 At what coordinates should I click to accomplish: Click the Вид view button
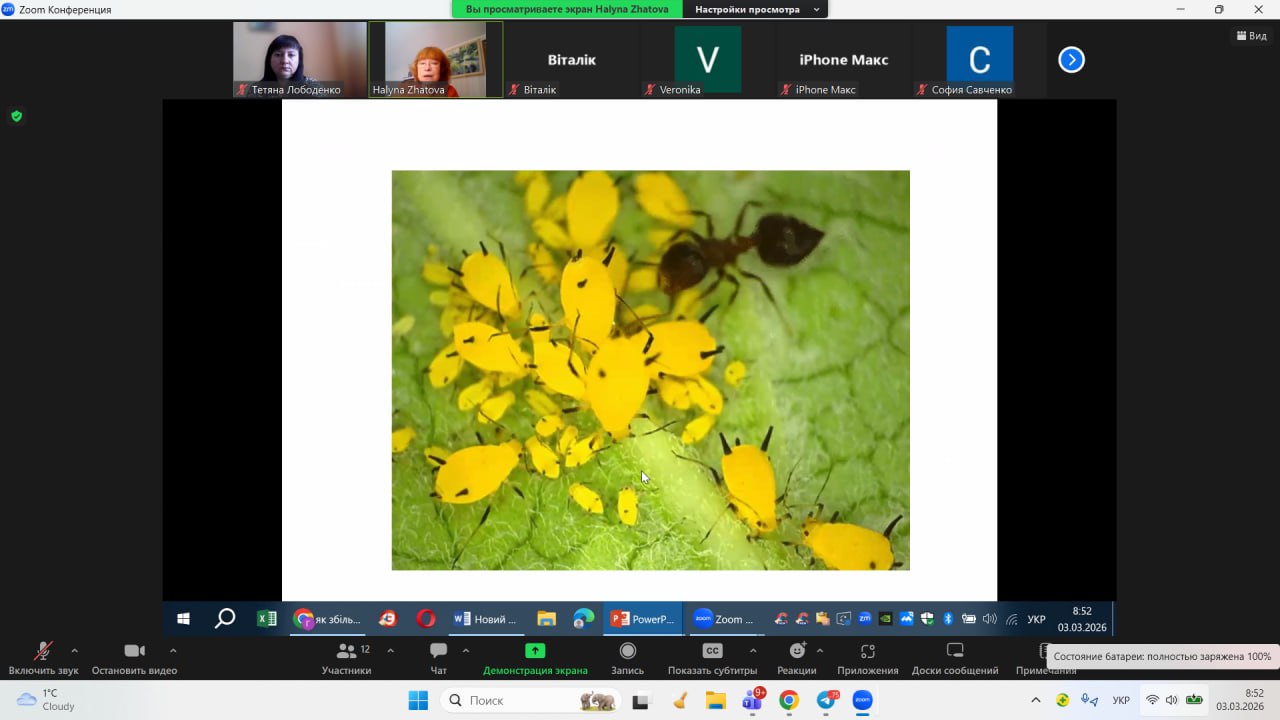[1251, 36]
